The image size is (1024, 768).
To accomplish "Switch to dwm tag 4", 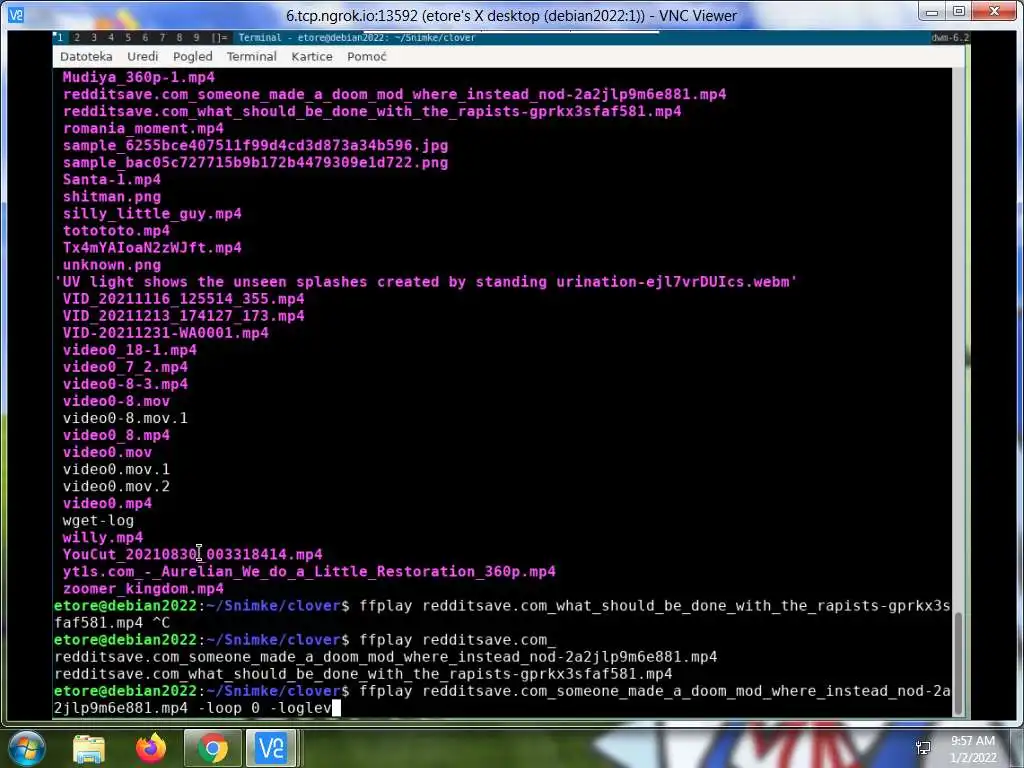I will pyautogui.click(x=111, y=38).
